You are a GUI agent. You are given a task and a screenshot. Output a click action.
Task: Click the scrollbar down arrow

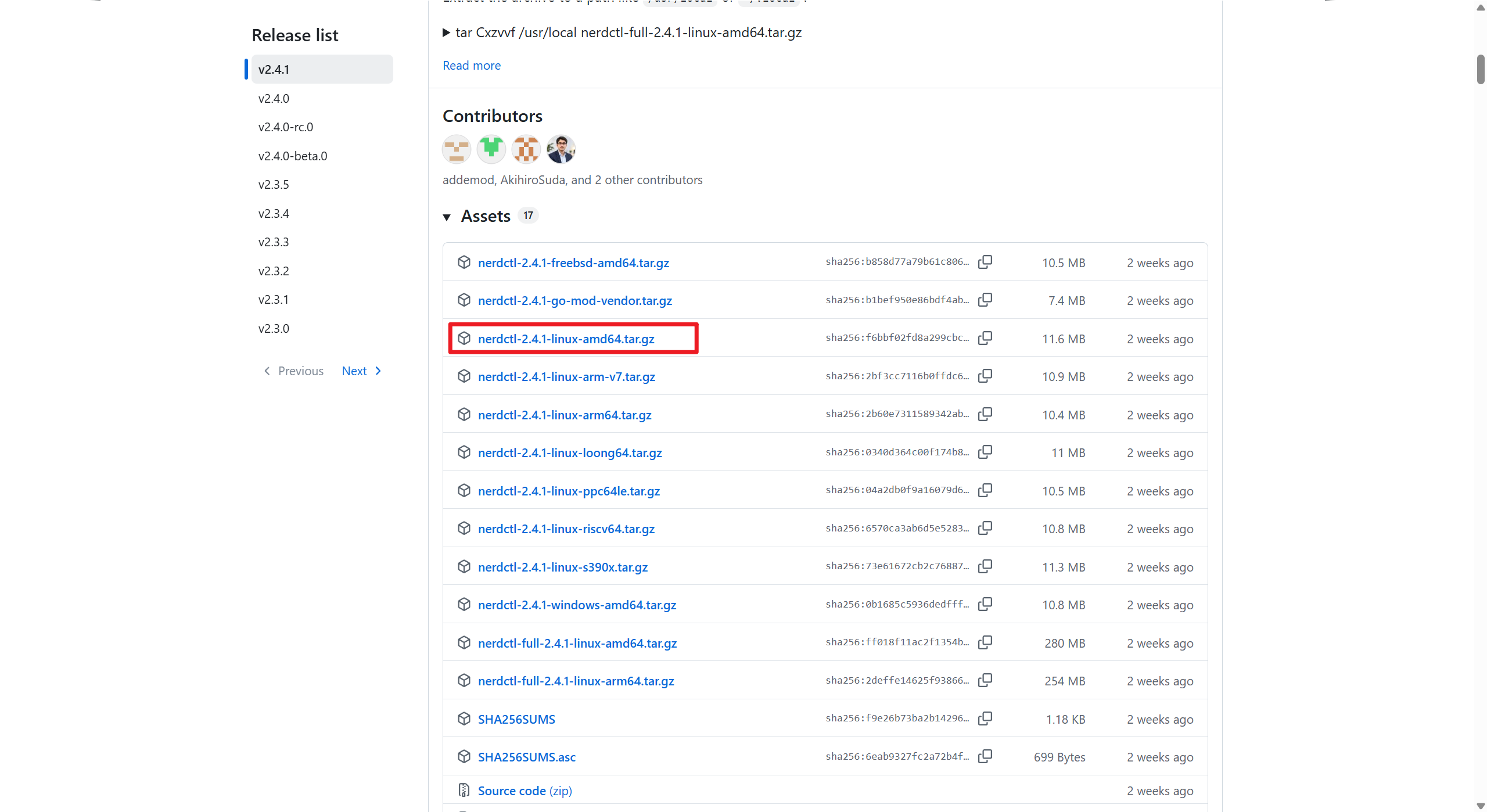coord(1481,806)
